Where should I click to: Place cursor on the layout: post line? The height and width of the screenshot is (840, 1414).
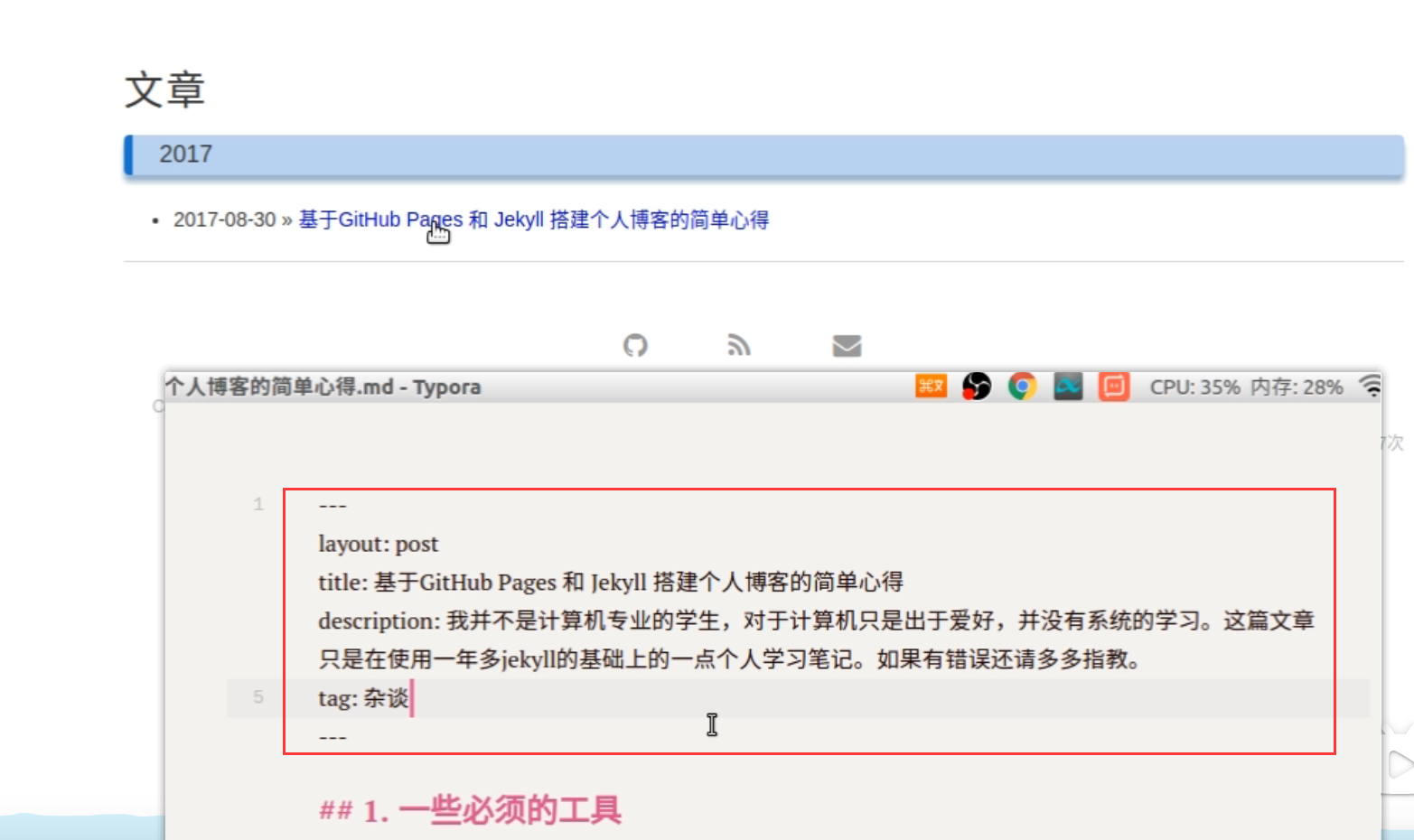pos(378,544)
